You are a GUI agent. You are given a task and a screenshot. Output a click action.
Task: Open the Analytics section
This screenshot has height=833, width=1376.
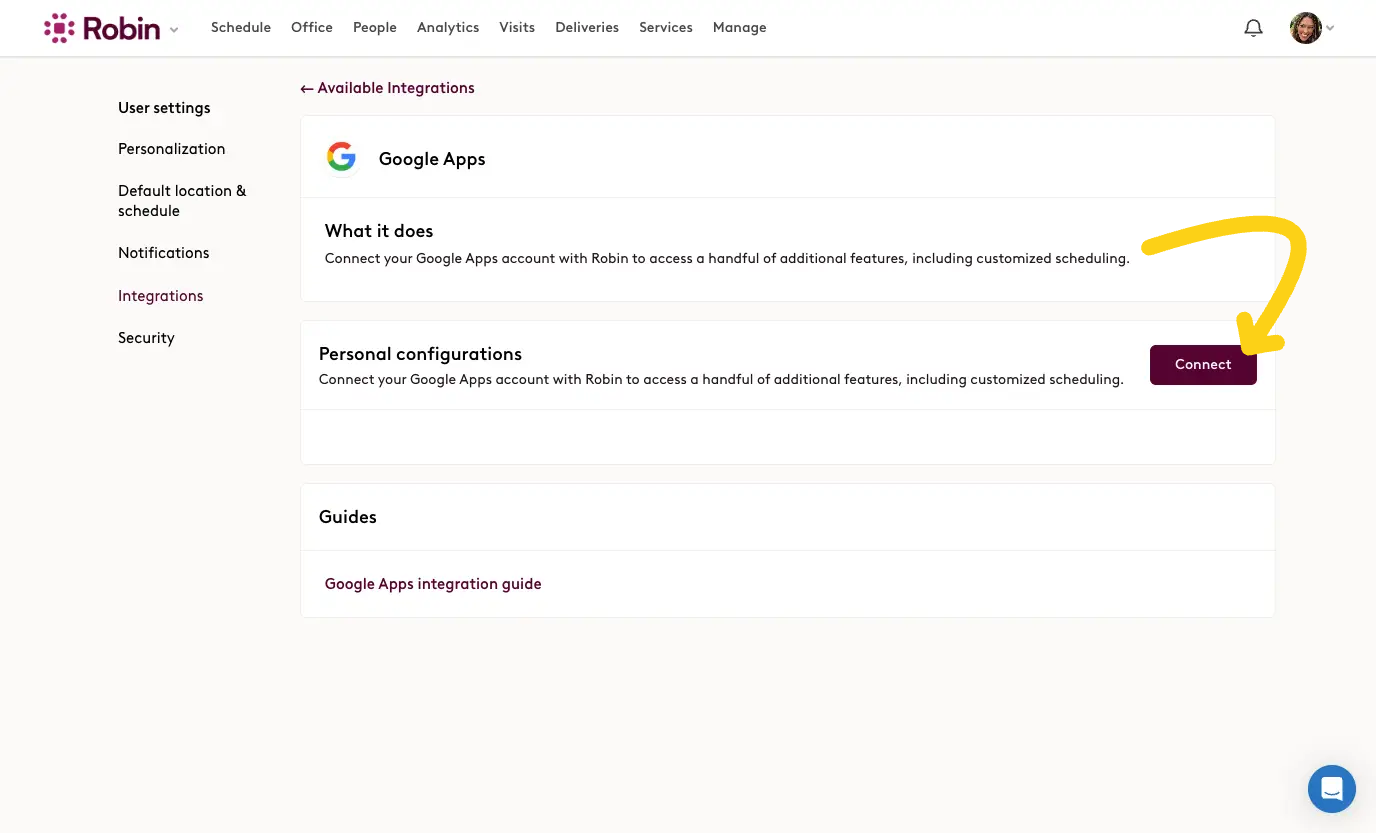(448, 27)
